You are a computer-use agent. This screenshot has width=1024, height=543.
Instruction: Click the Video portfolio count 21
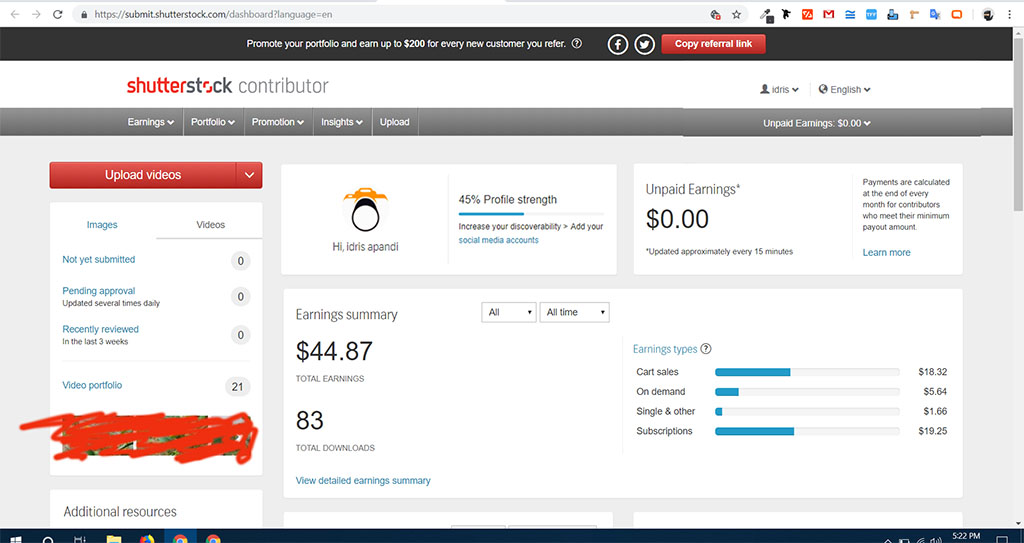coord(237,387)
